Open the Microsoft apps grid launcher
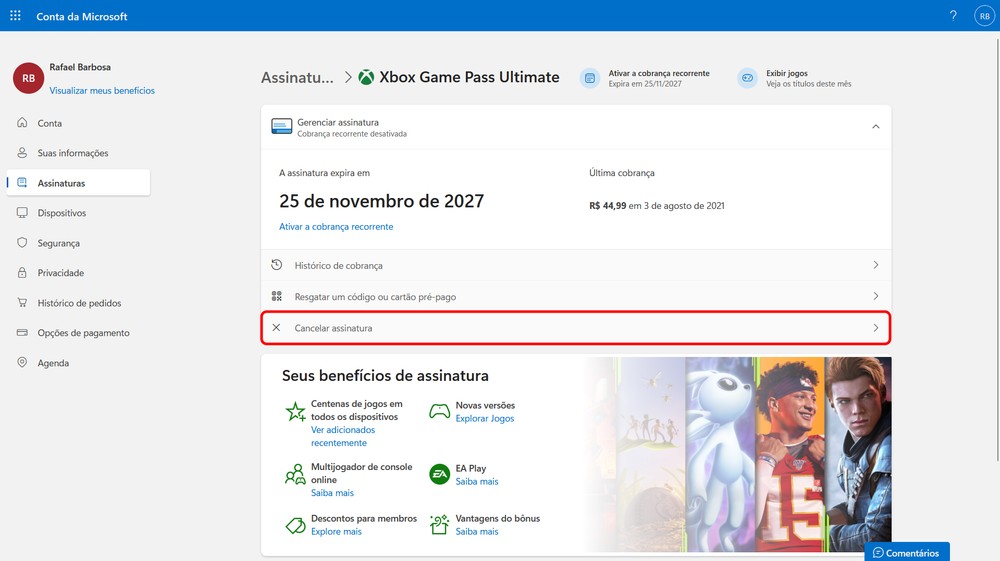Screen dimensions: 1000x561 point(15,16)
